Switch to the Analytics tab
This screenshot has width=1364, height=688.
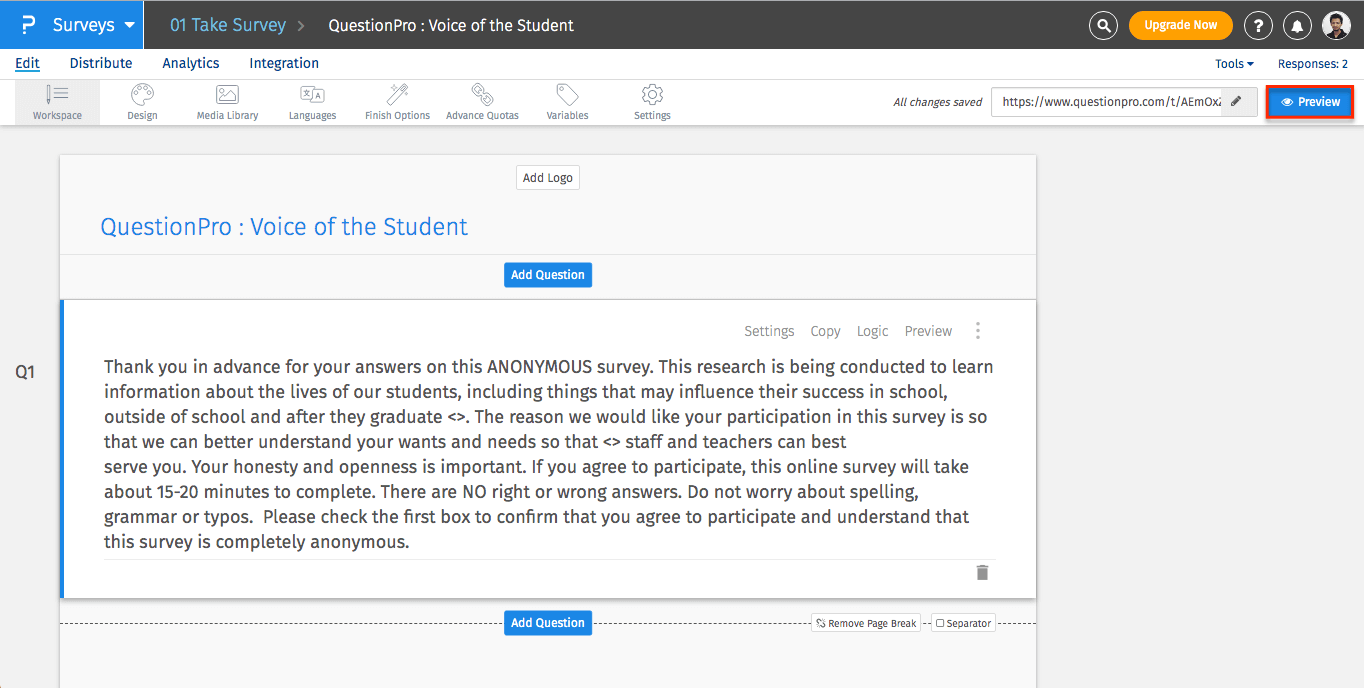[x=191, y=63]
